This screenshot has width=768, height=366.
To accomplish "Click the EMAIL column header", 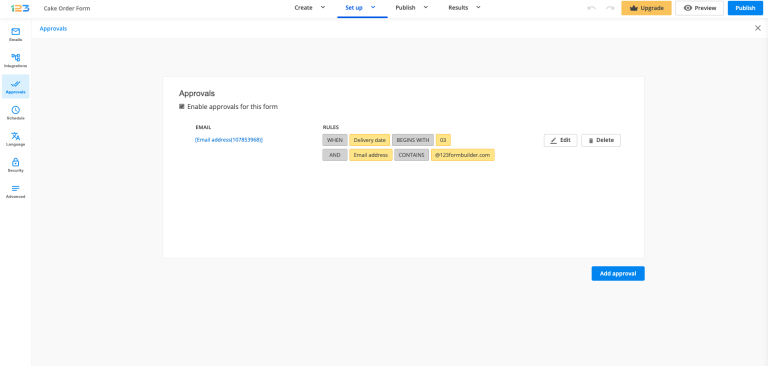I will 203,127.
